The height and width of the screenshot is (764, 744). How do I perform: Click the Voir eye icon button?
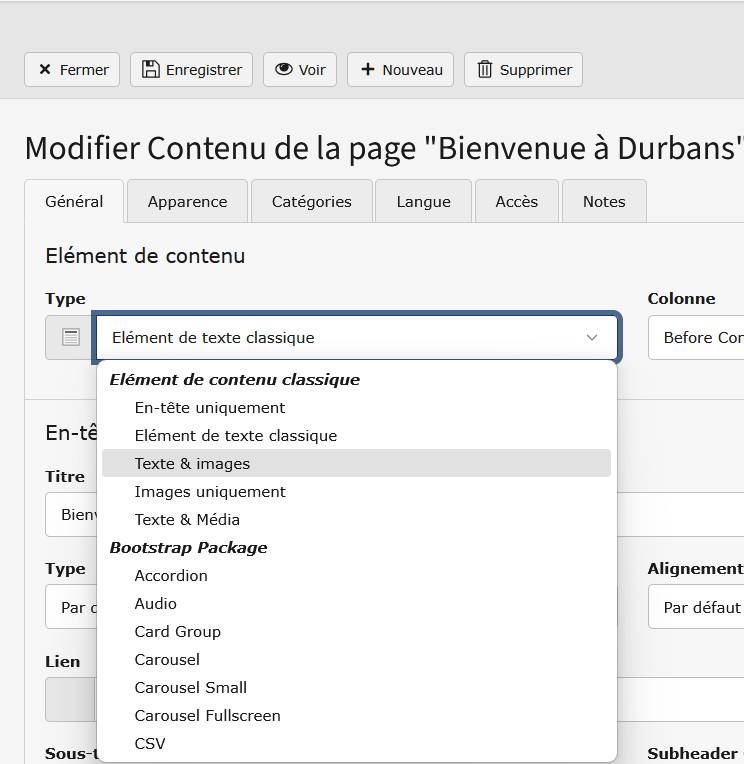(300, 70)
